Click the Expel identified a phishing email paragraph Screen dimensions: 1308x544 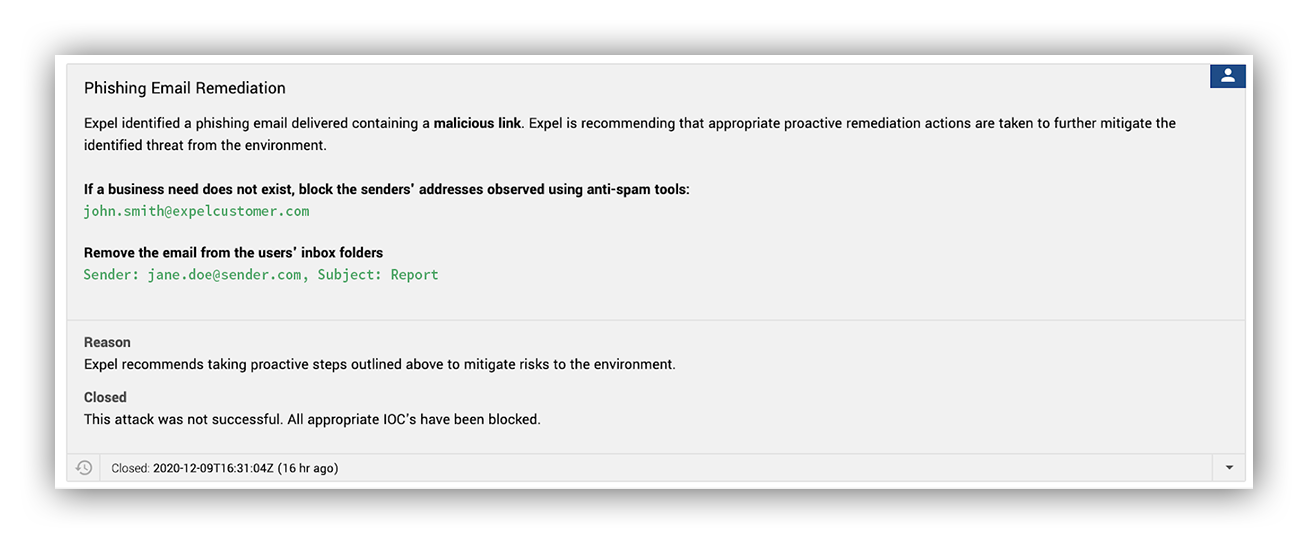[x=630, y=134]
